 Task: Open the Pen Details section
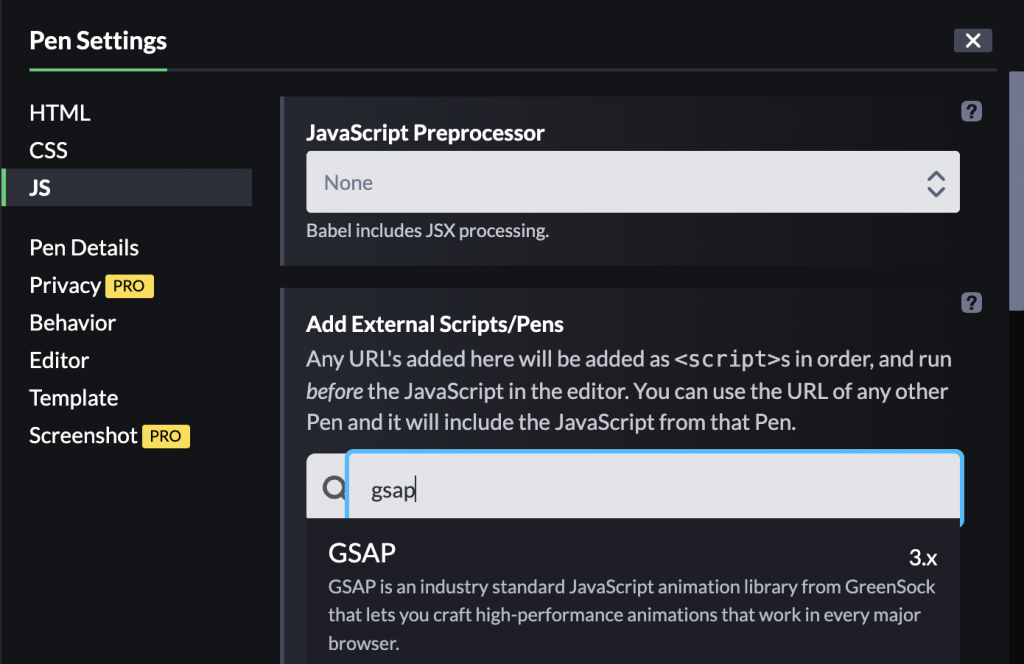point(84,248)
